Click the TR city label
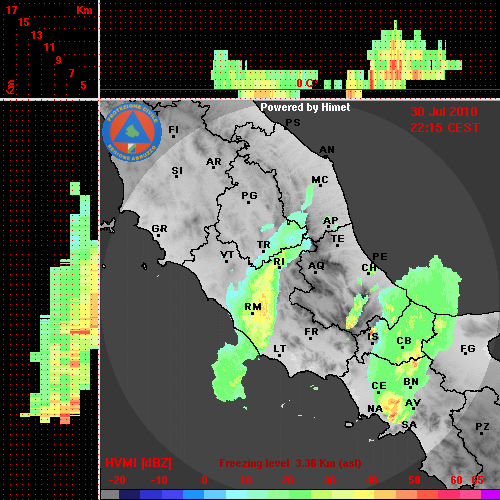Image resolution: width=500 pixels, height=500 pixels. (263, 245)
